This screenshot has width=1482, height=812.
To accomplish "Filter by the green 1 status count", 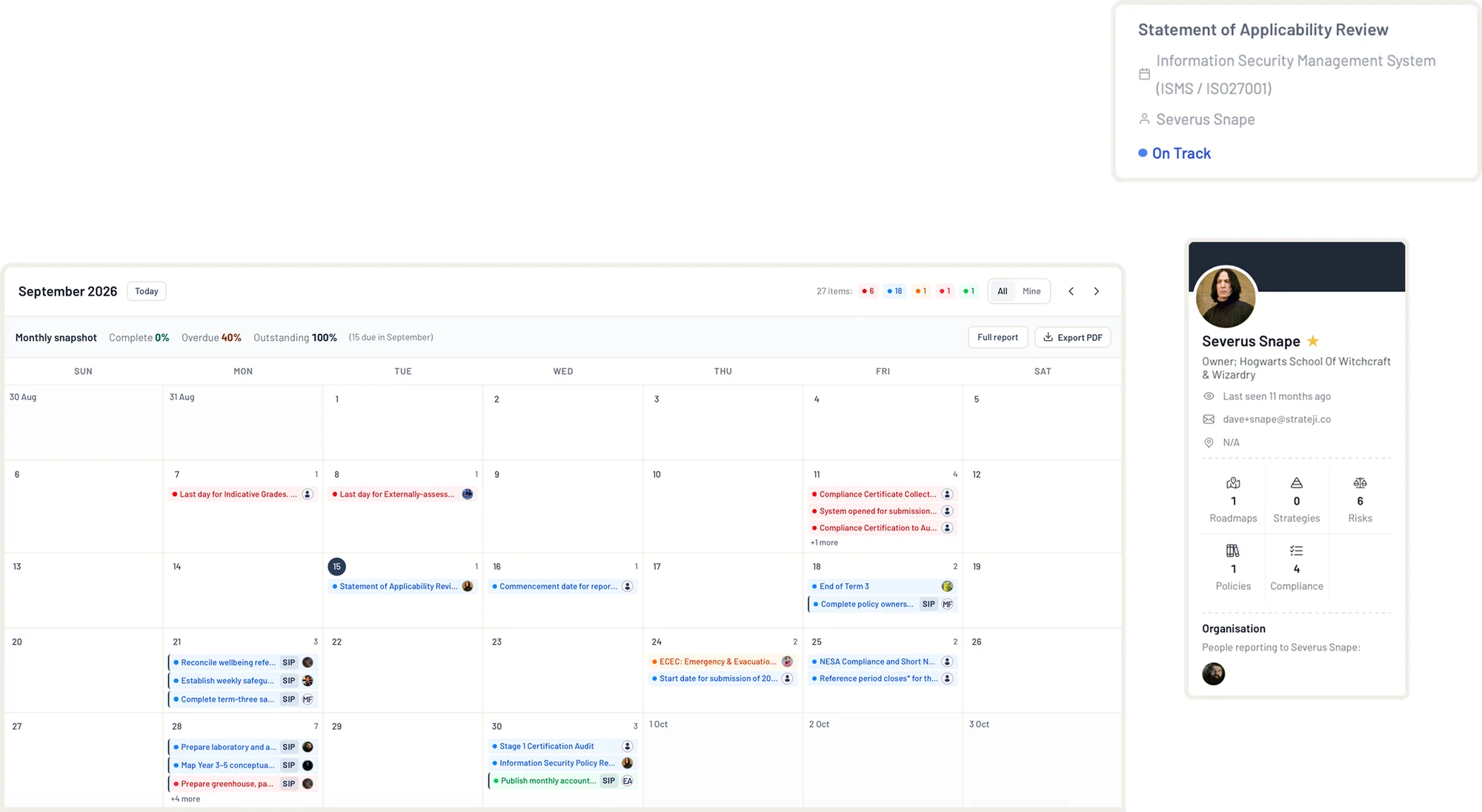I will [x=968, y=291].
